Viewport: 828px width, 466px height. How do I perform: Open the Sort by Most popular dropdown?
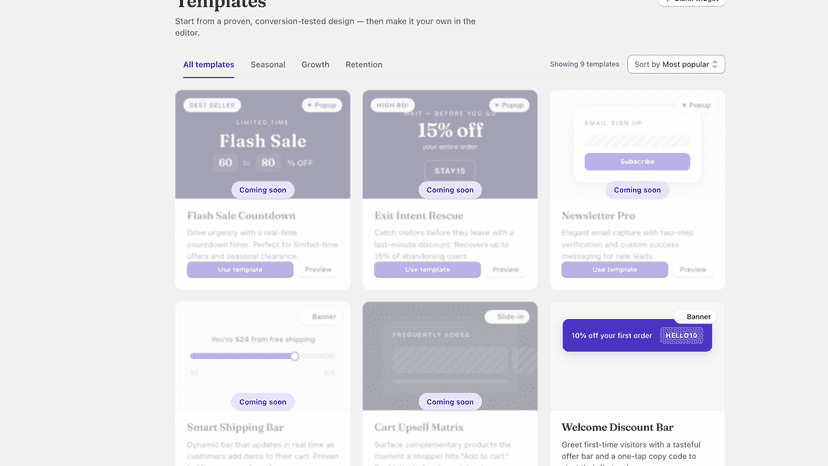(676, 64)
